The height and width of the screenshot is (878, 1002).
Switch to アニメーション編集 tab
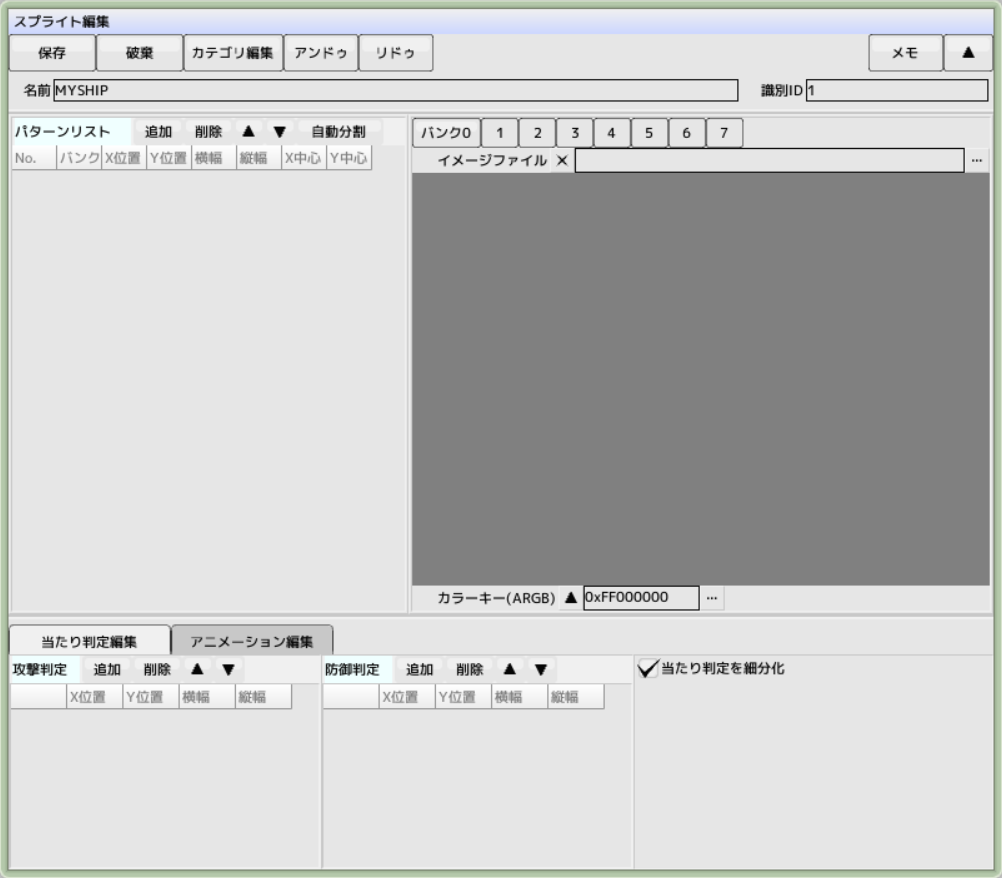pyautogui.click(x=252, y=641)
